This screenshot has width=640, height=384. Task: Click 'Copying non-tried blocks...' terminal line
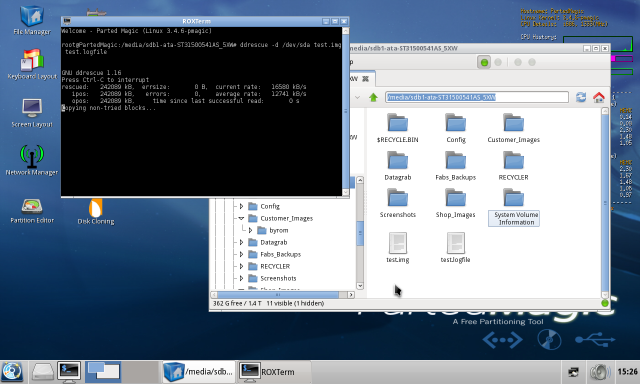pyautogui.click(x=109, y=108)
